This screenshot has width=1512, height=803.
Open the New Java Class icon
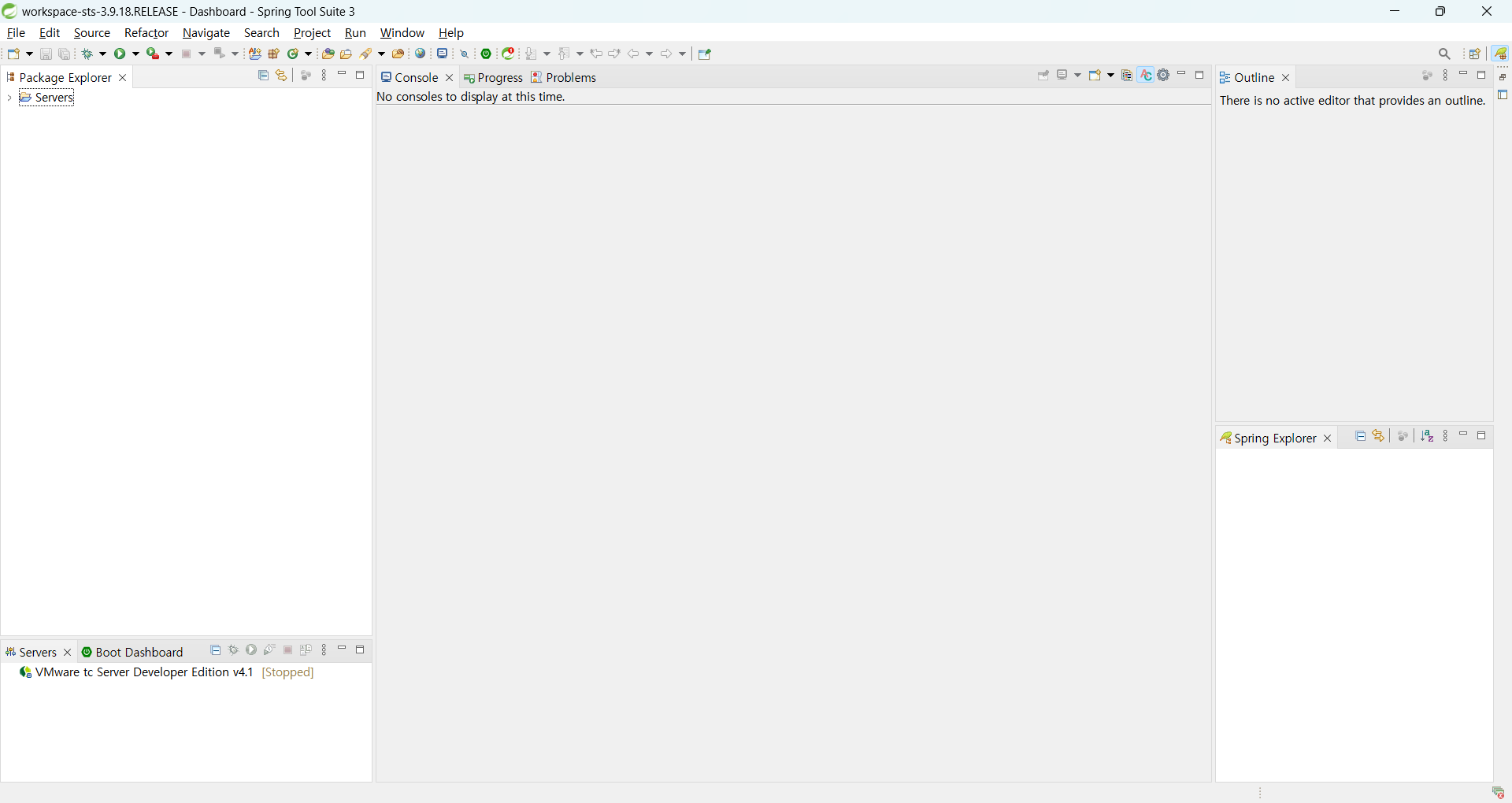coord(293,54)
